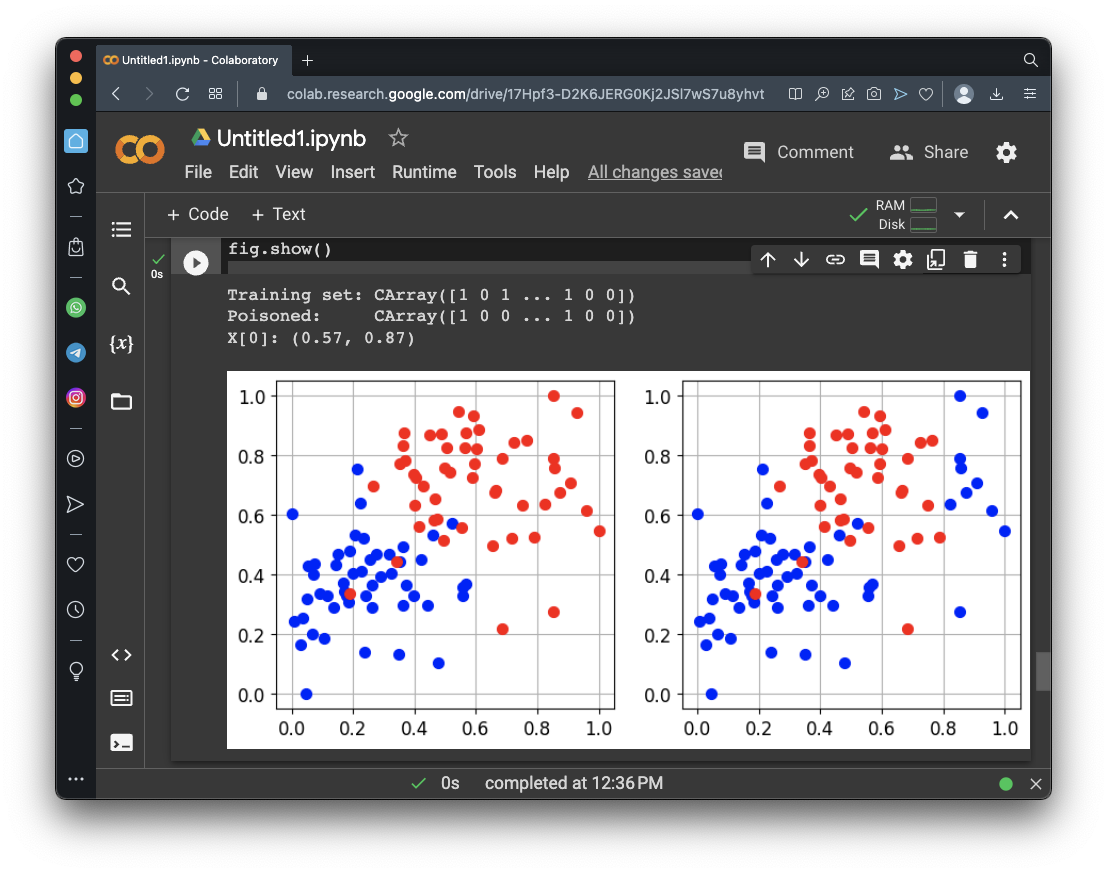Run the fig.show() code cell
This screenshot has height=873, width=1107.
click(x=196, y=263)
